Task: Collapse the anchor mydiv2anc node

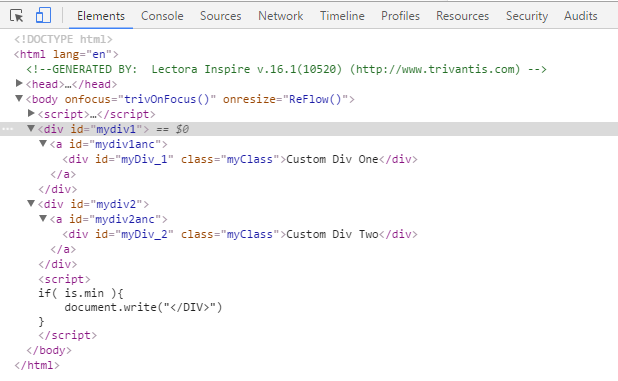Action: coord(43,218)
